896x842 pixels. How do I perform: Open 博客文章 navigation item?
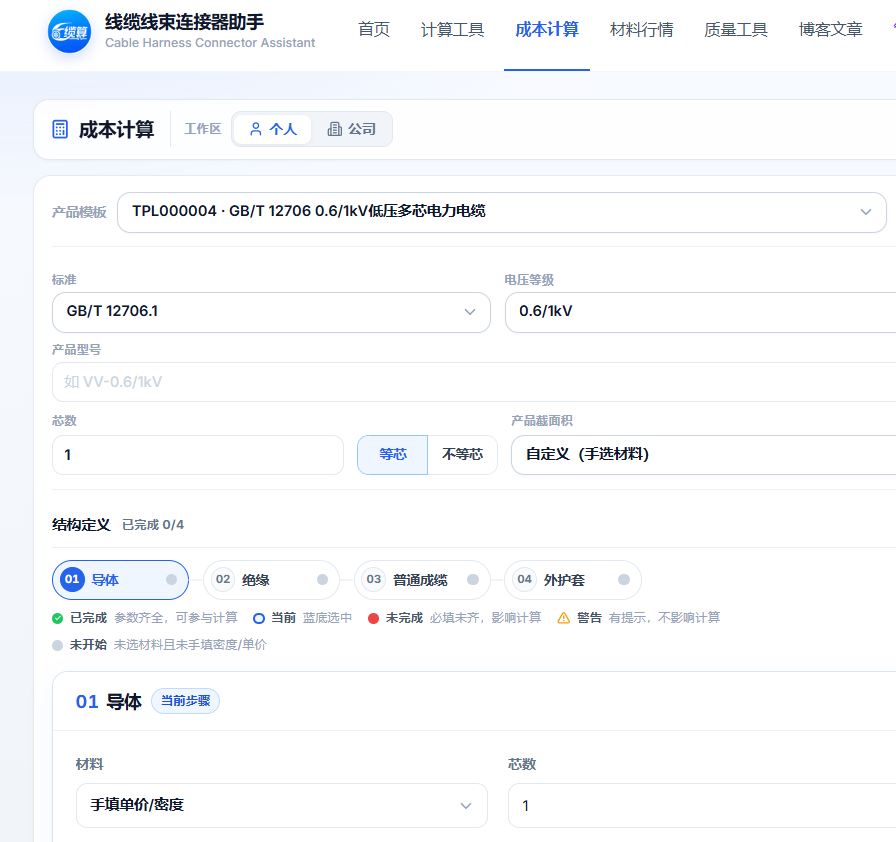(x=830, y=30)
